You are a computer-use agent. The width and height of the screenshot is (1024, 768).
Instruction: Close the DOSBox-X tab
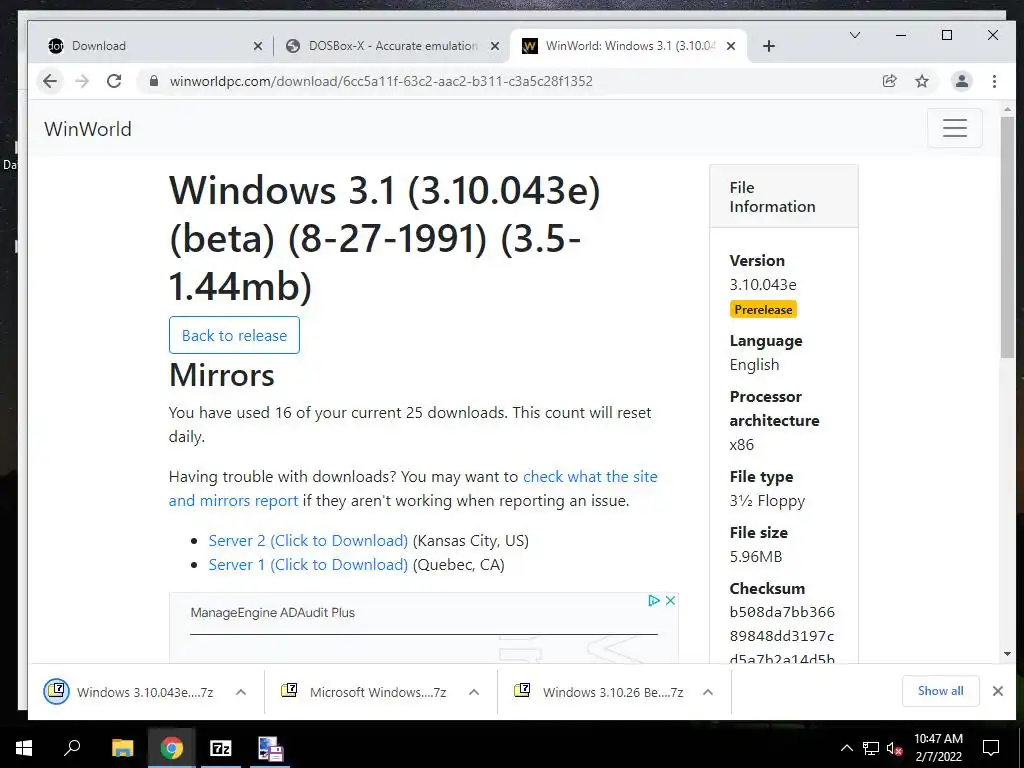coord(495,46)
